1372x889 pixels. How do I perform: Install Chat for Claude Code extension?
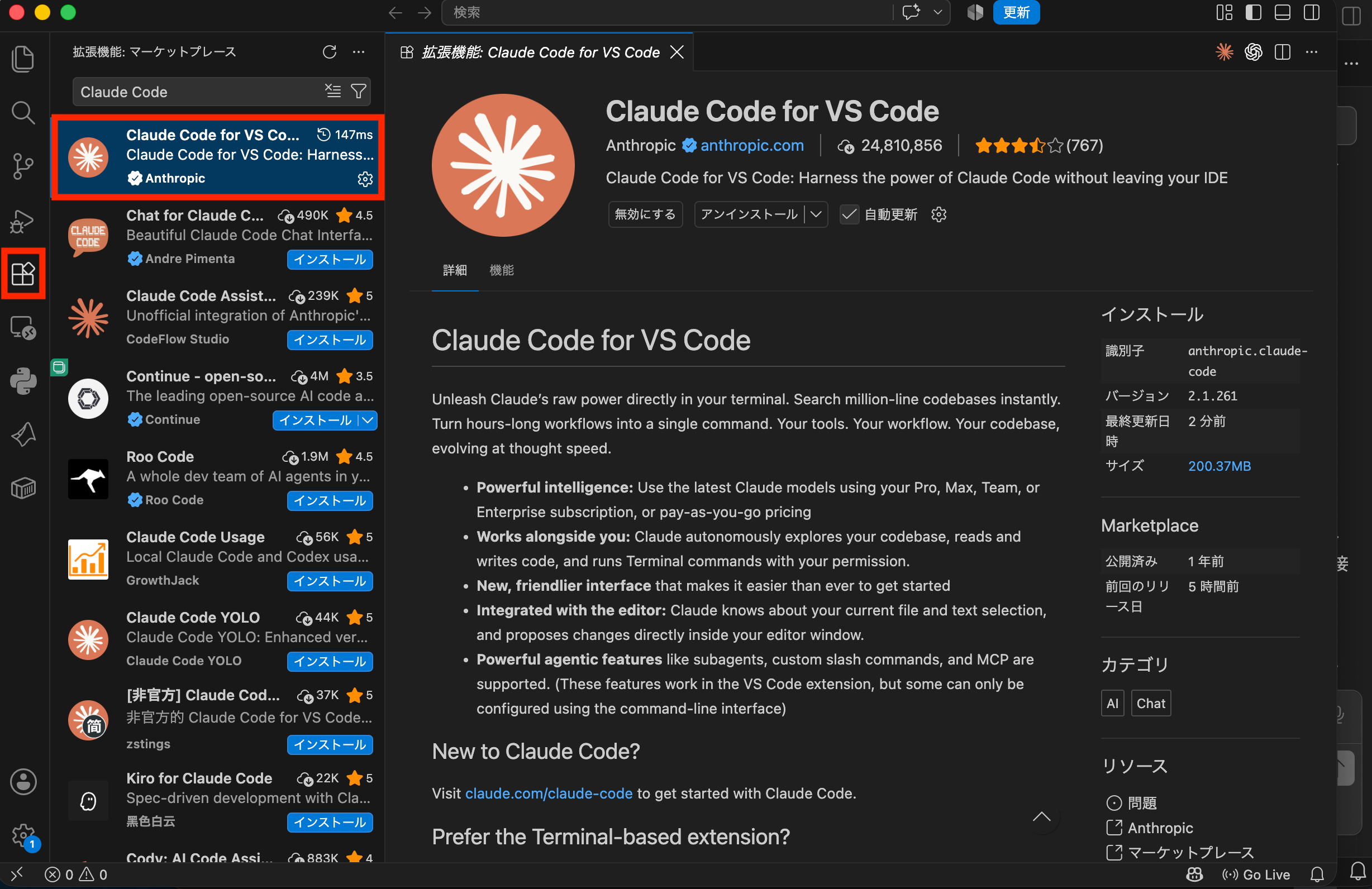[x=330, y=259]
